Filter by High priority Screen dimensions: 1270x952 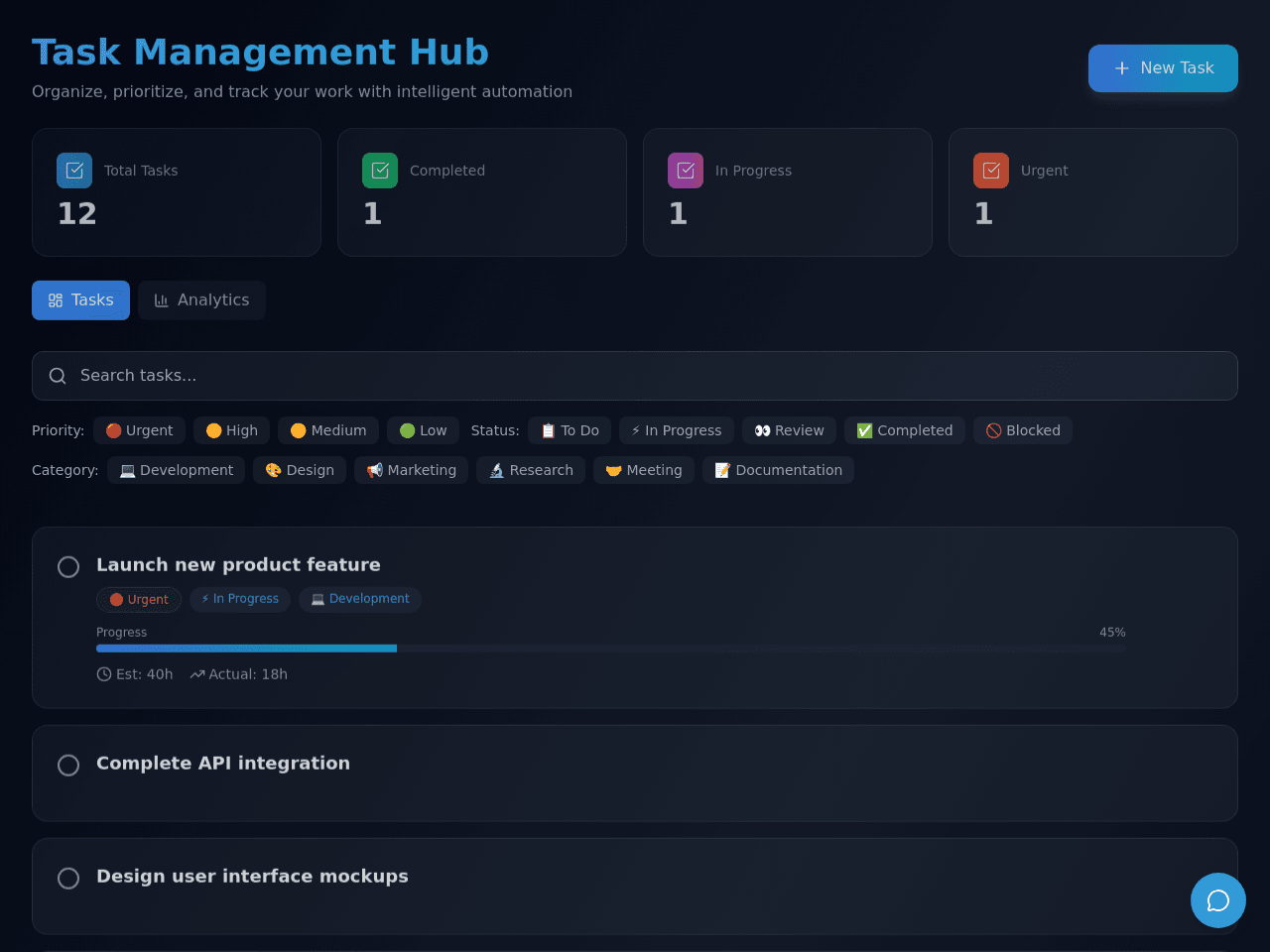[231, 430]
